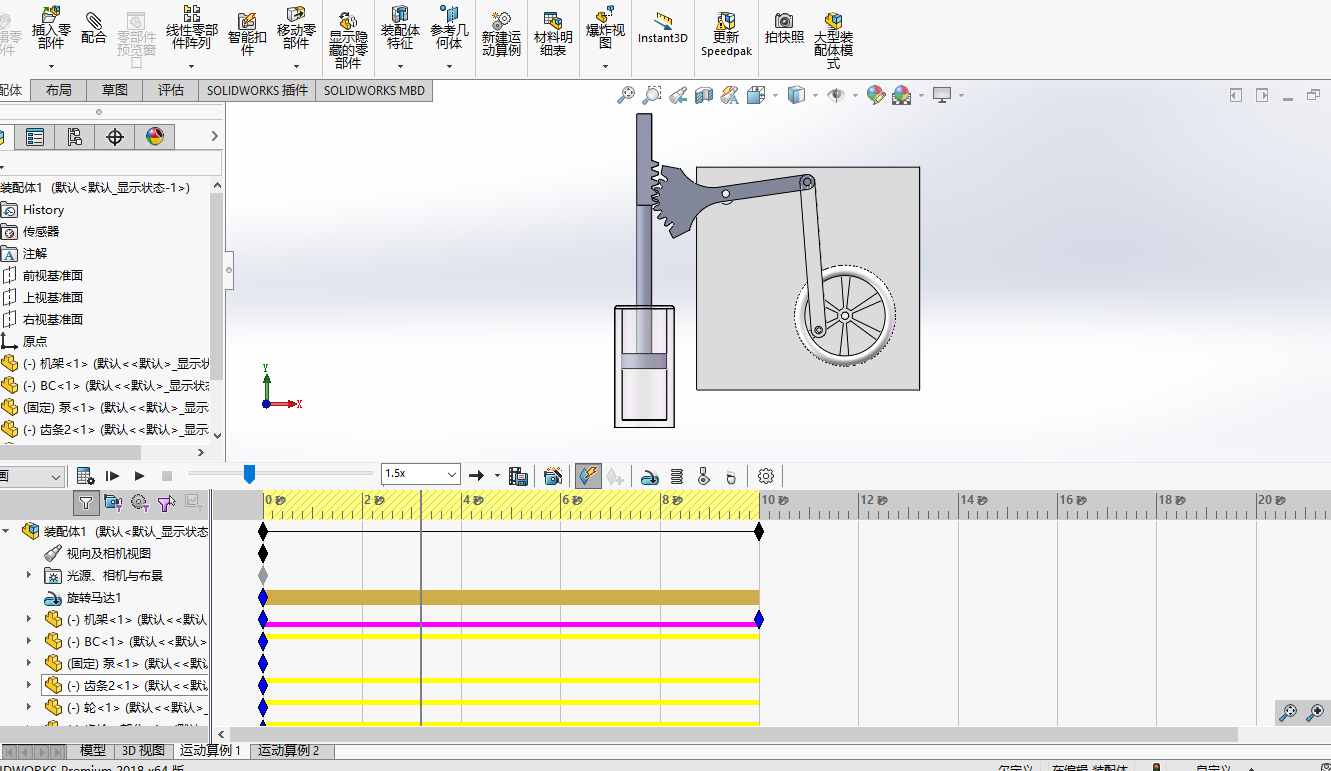Switch to the 运动算例 2 tab
Image resolution: width=1331 pixels, height=771 pixels.
(x=289, y=750)
